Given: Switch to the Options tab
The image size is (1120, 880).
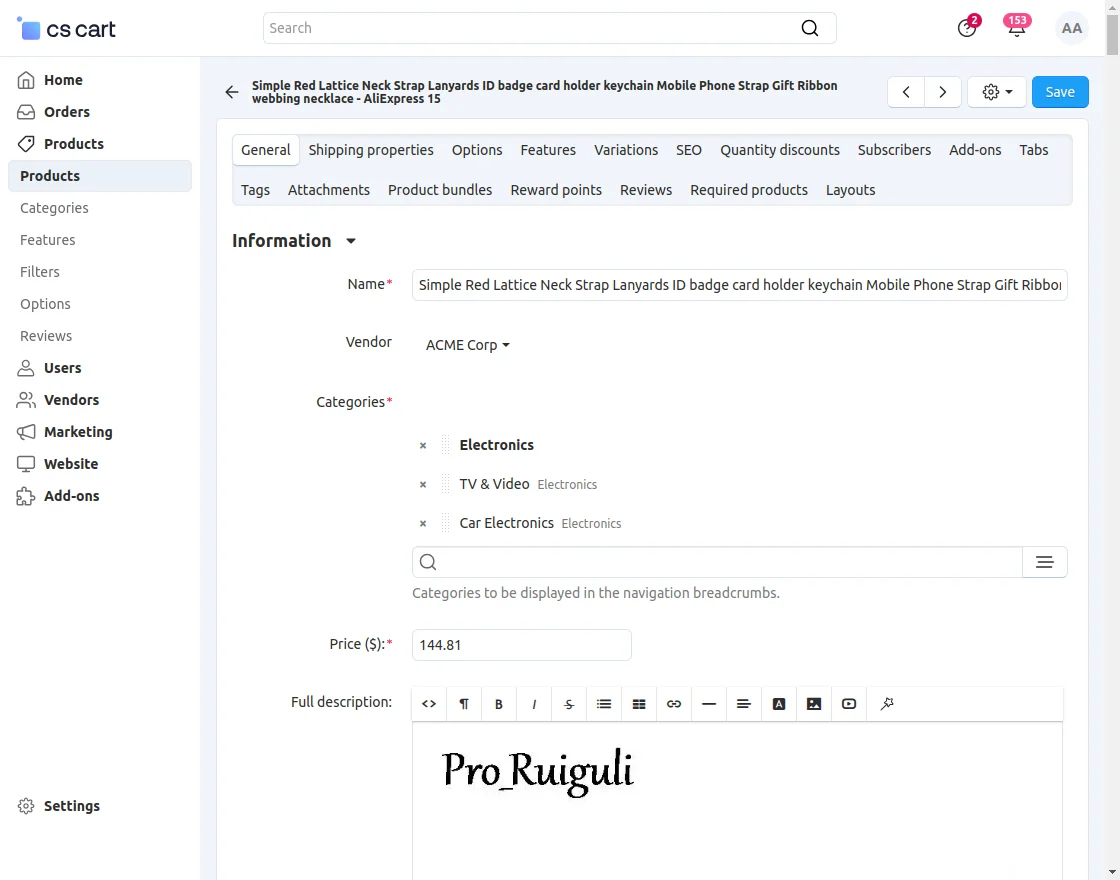Looking at the screenshot, I should pyautogui.click(x=476, y=150).
